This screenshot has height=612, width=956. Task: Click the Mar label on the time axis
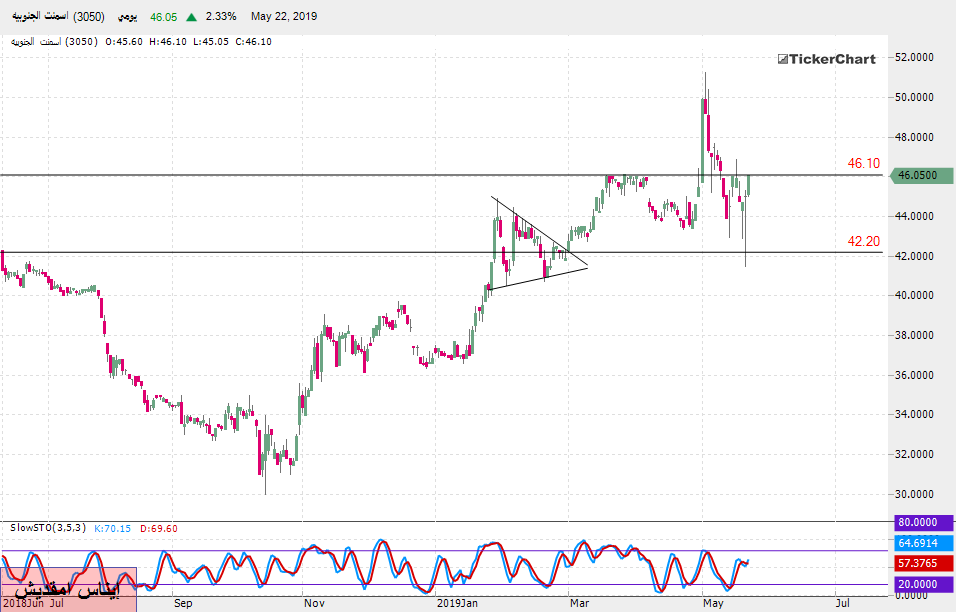pyautogui.click(x=580, y=603)
